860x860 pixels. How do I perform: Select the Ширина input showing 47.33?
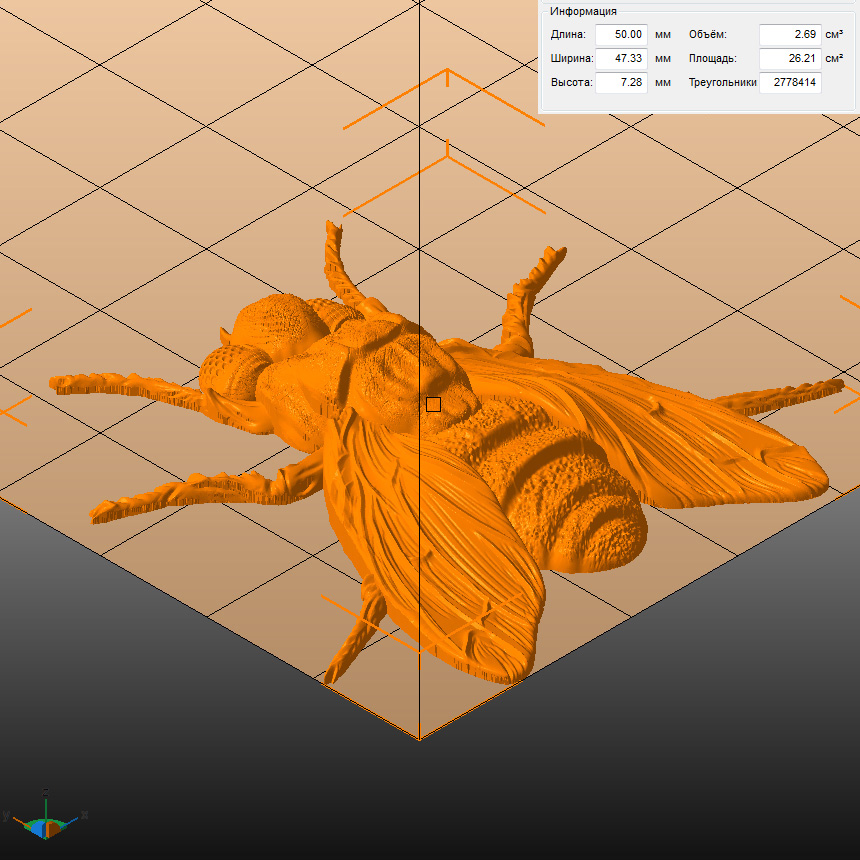(621, 59)
